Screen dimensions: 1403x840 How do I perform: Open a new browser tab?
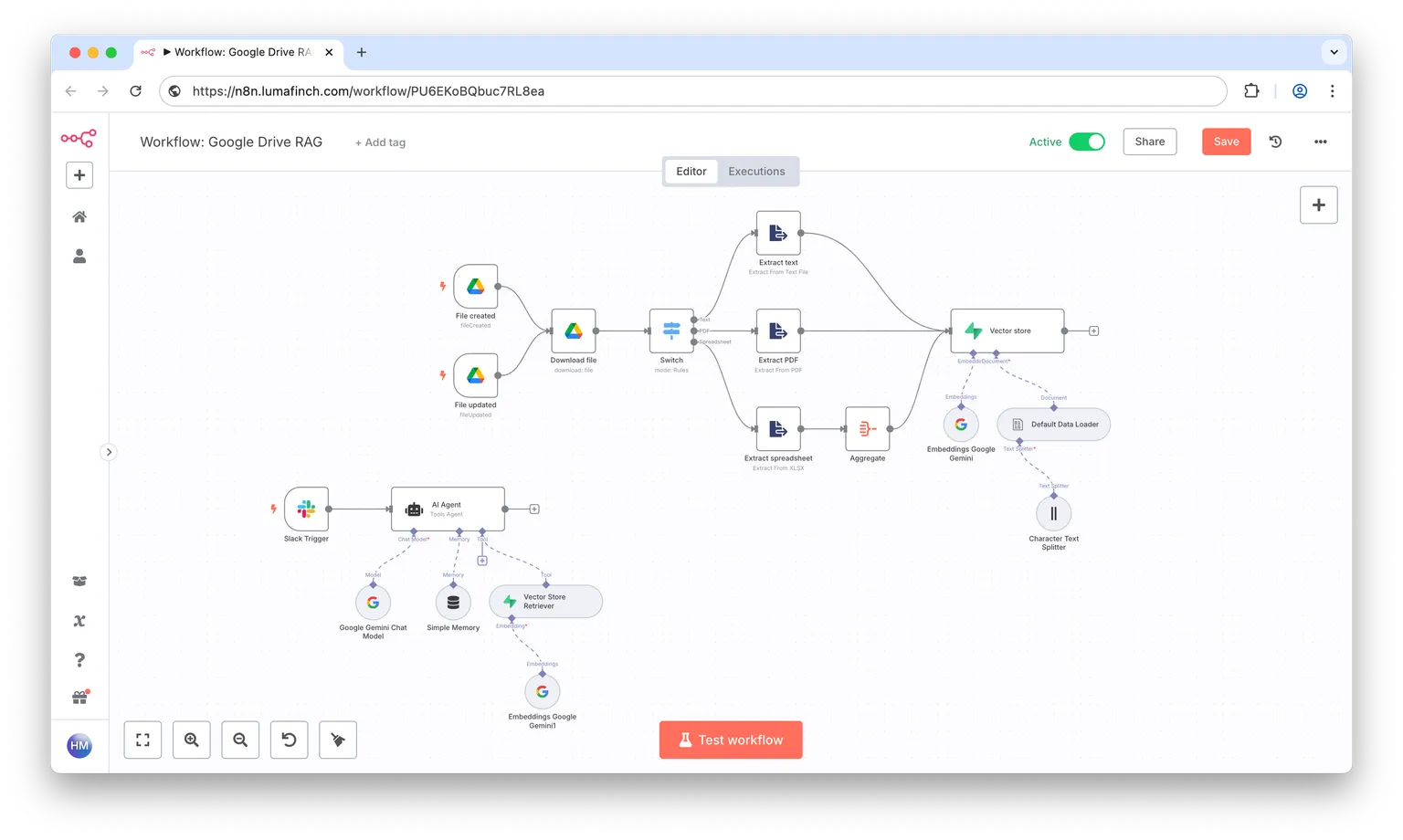click(x=362, y=52)
